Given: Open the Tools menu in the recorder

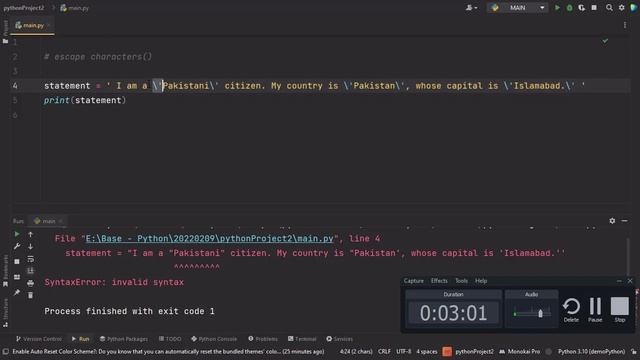Looking at the screenshot, I should (x=462, y=281).
